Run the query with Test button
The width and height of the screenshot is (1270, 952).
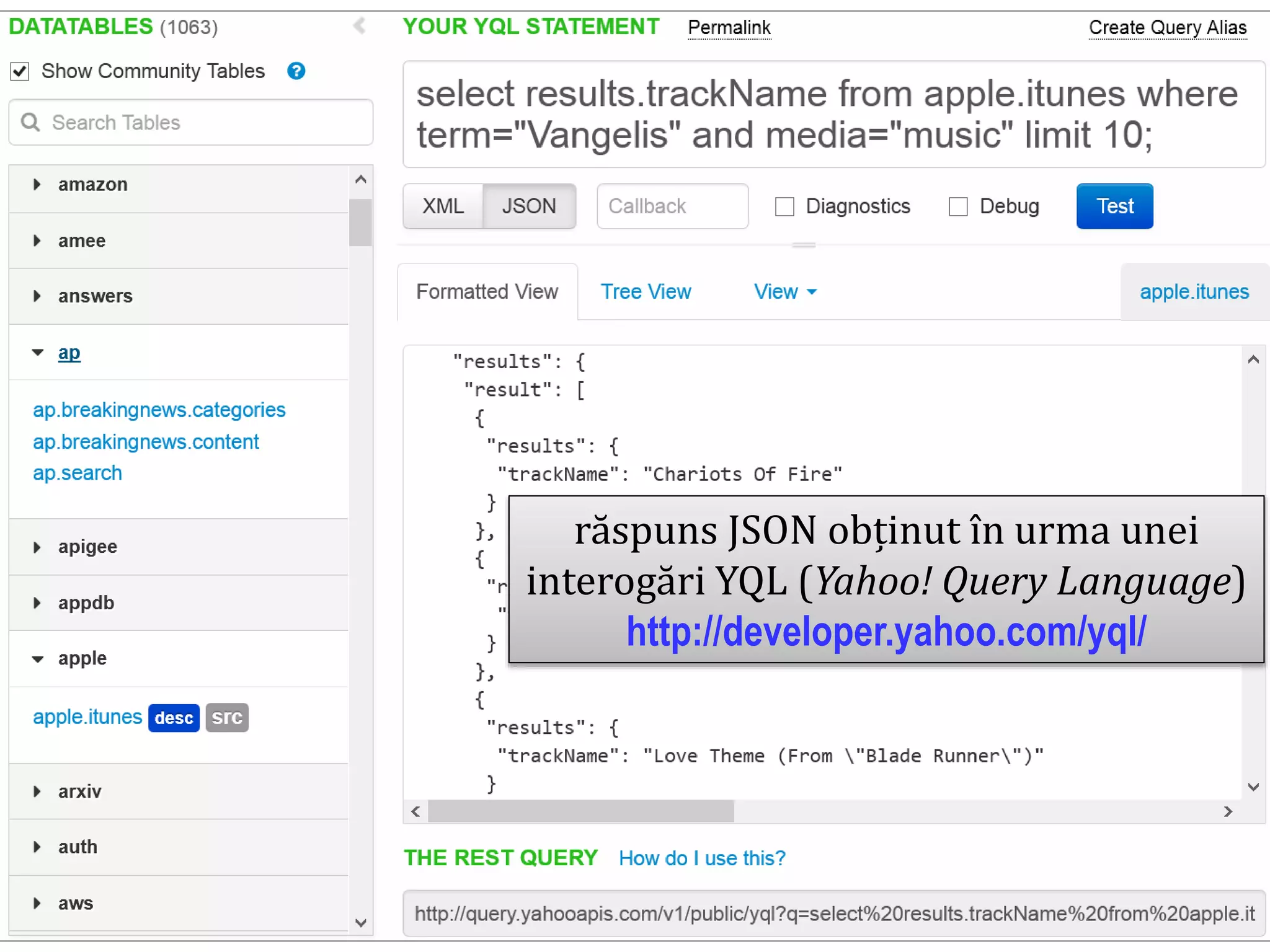coord(1115,206)
